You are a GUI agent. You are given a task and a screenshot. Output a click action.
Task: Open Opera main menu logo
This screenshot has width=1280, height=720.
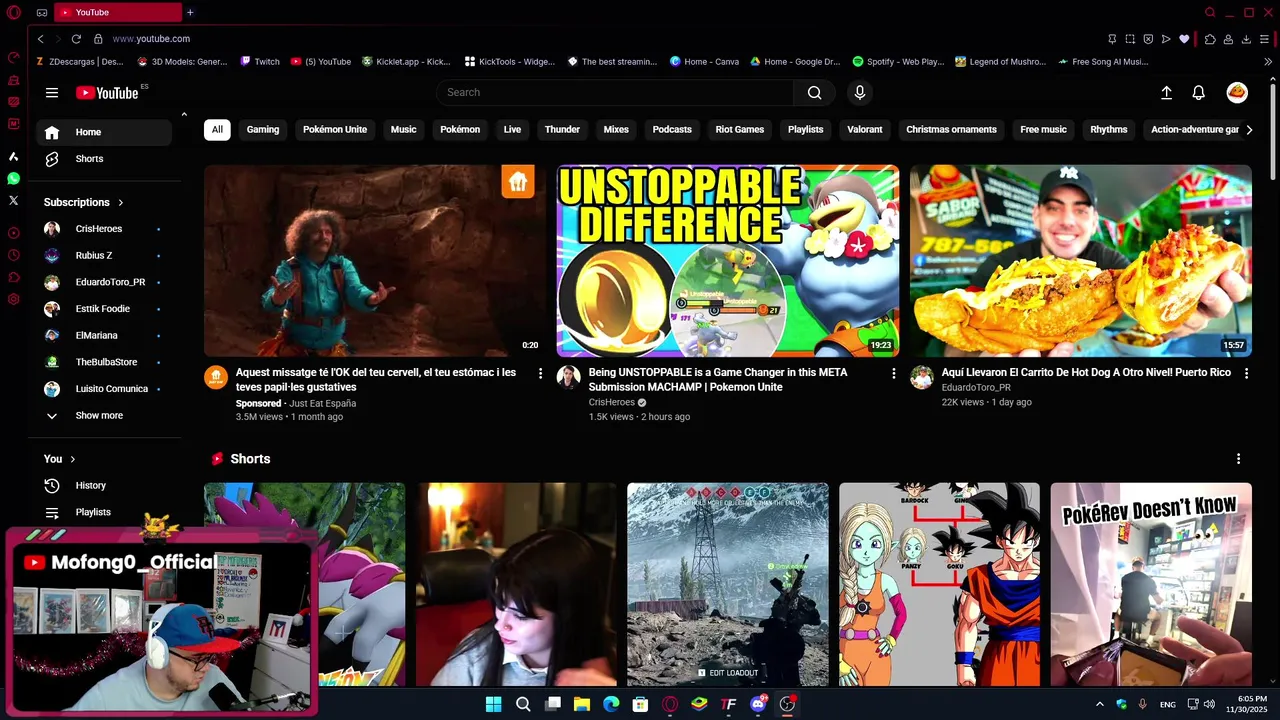coord(13,13)
